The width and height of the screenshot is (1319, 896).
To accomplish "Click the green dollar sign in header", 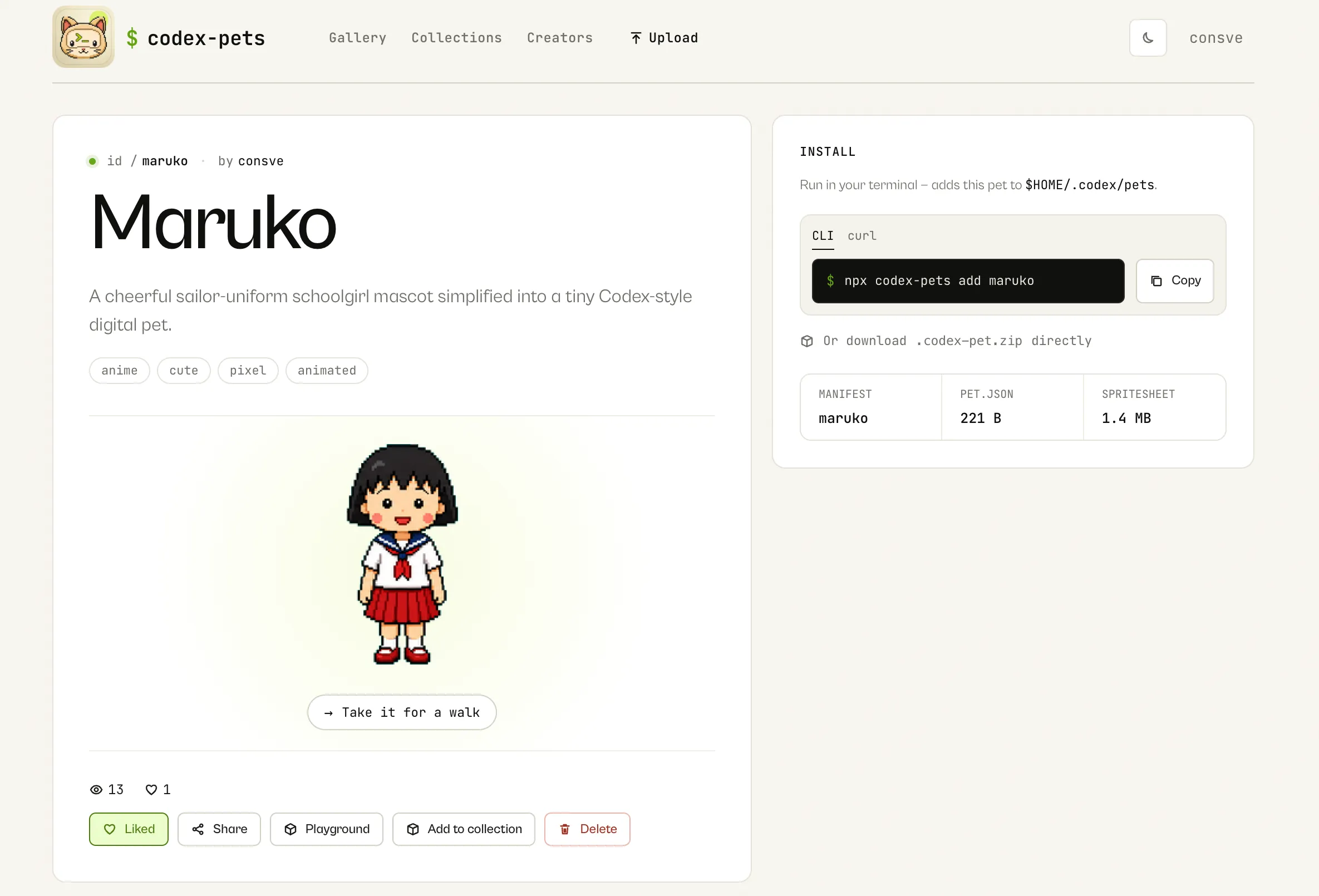I will [x=132, y=38].
